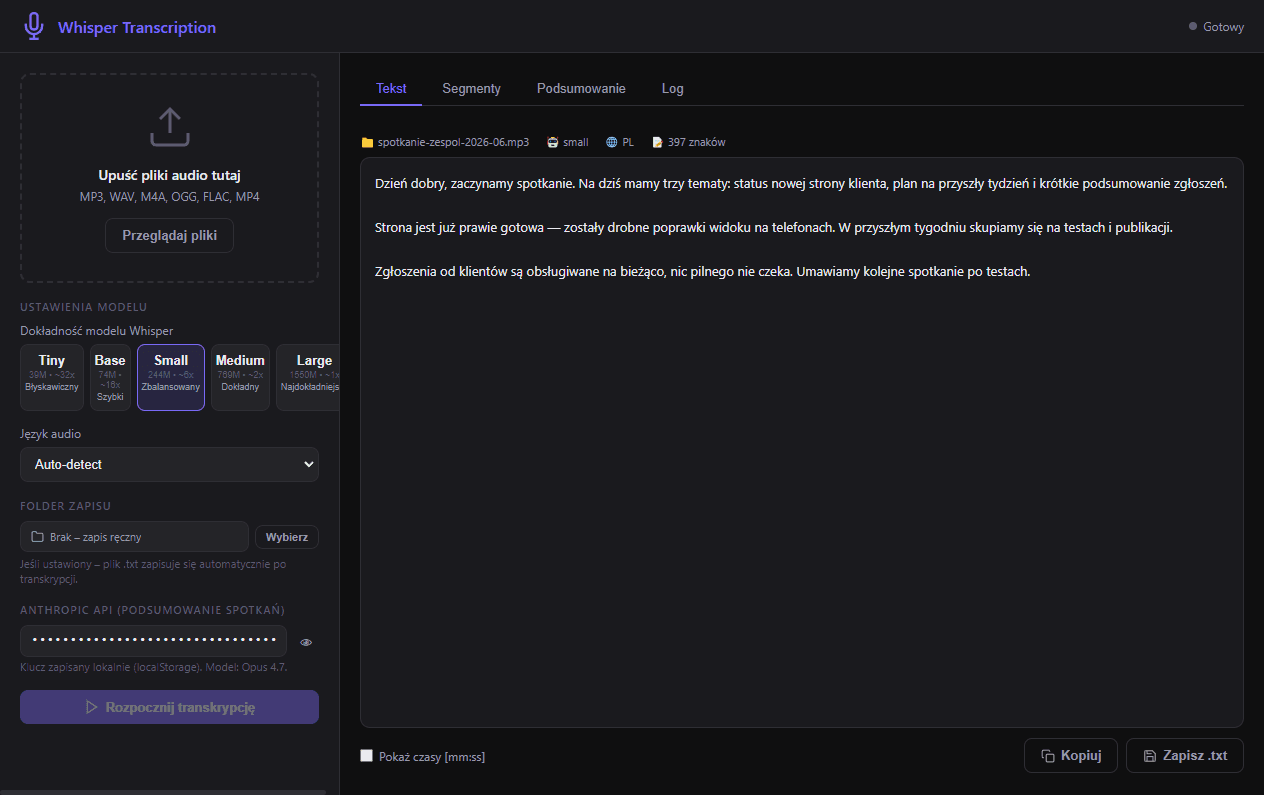The width and height of the screenshot is (1264, 795).
Task: Click the Anthropic API key input field
Action: tap(153, 641)
